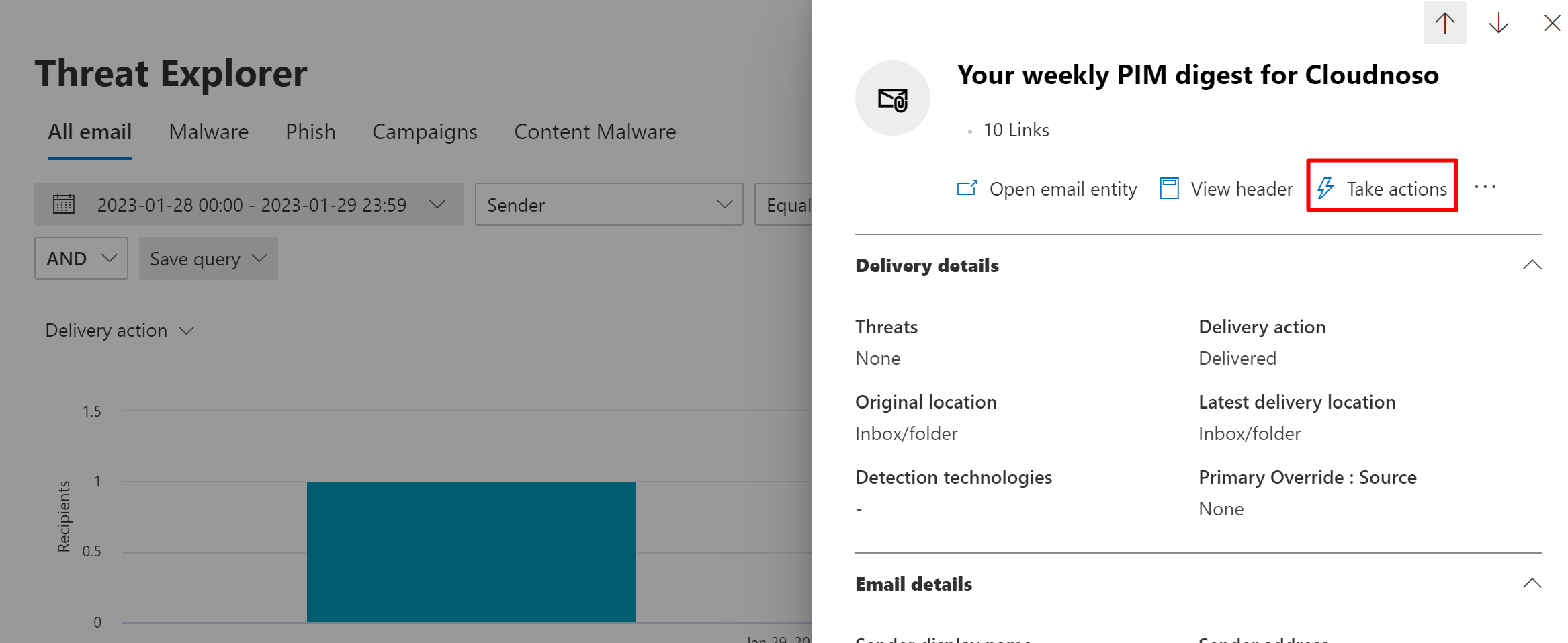This screenshot has height=643, width=1568.
Task: Select the Campaigns tab
Action: tap(425, 132)
